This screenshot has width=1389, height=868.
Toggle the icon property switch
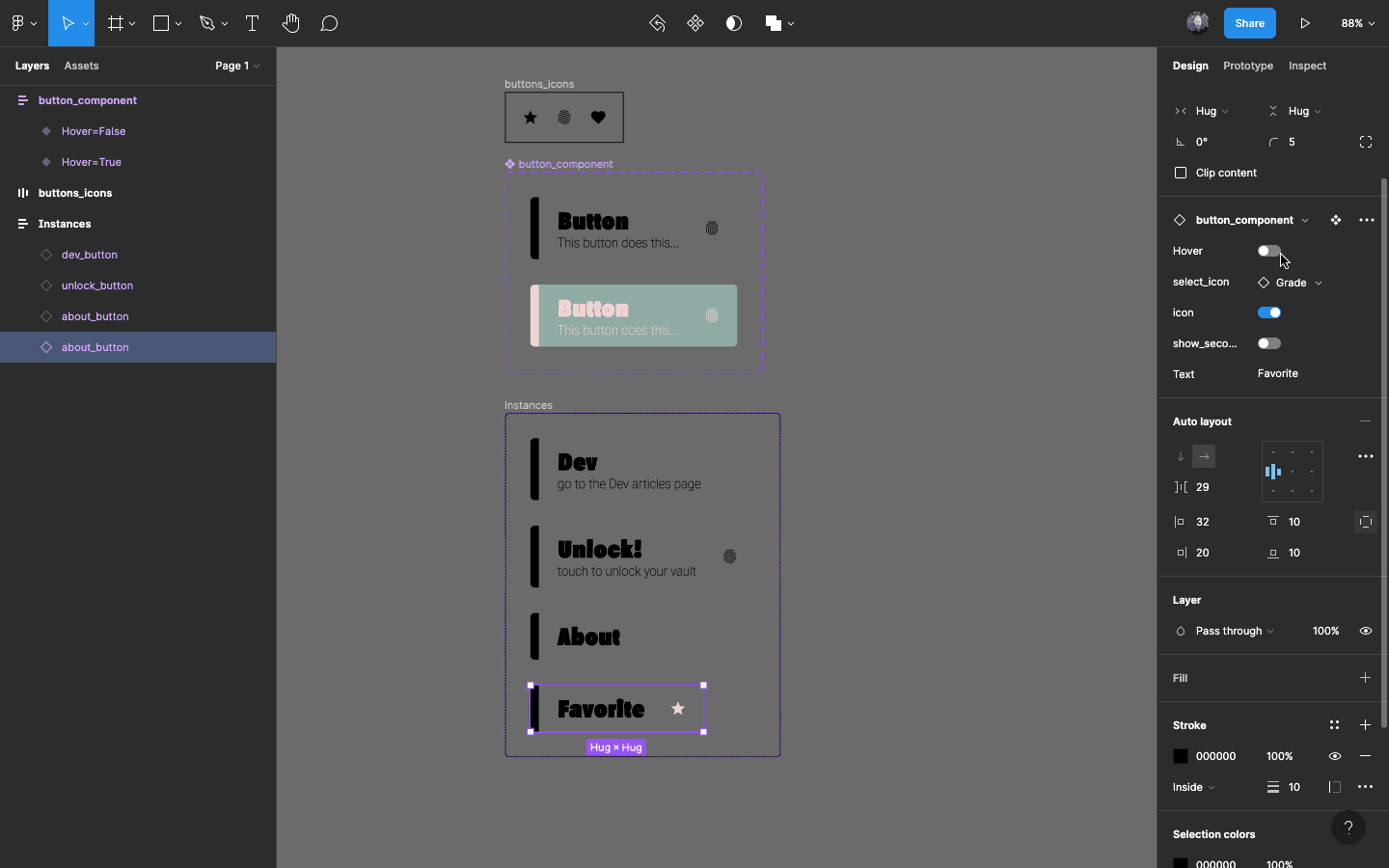[1269, 312]
